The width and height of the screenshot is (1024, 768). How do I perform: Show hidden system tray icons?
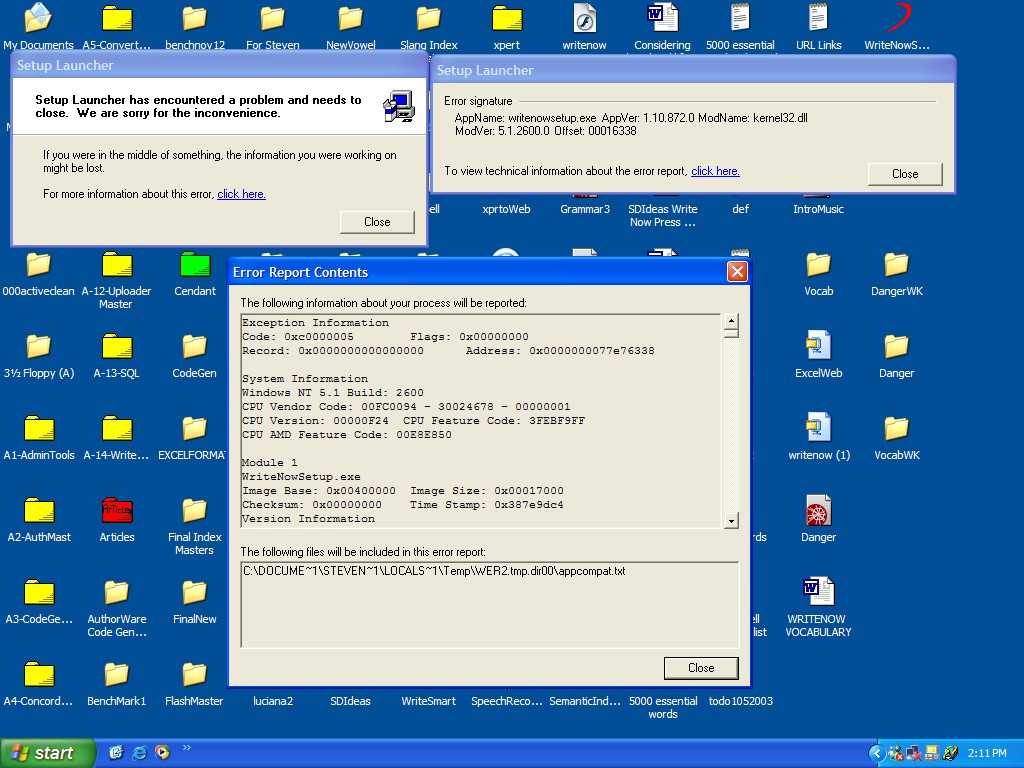pyautogui.click(x=876, y=753)
